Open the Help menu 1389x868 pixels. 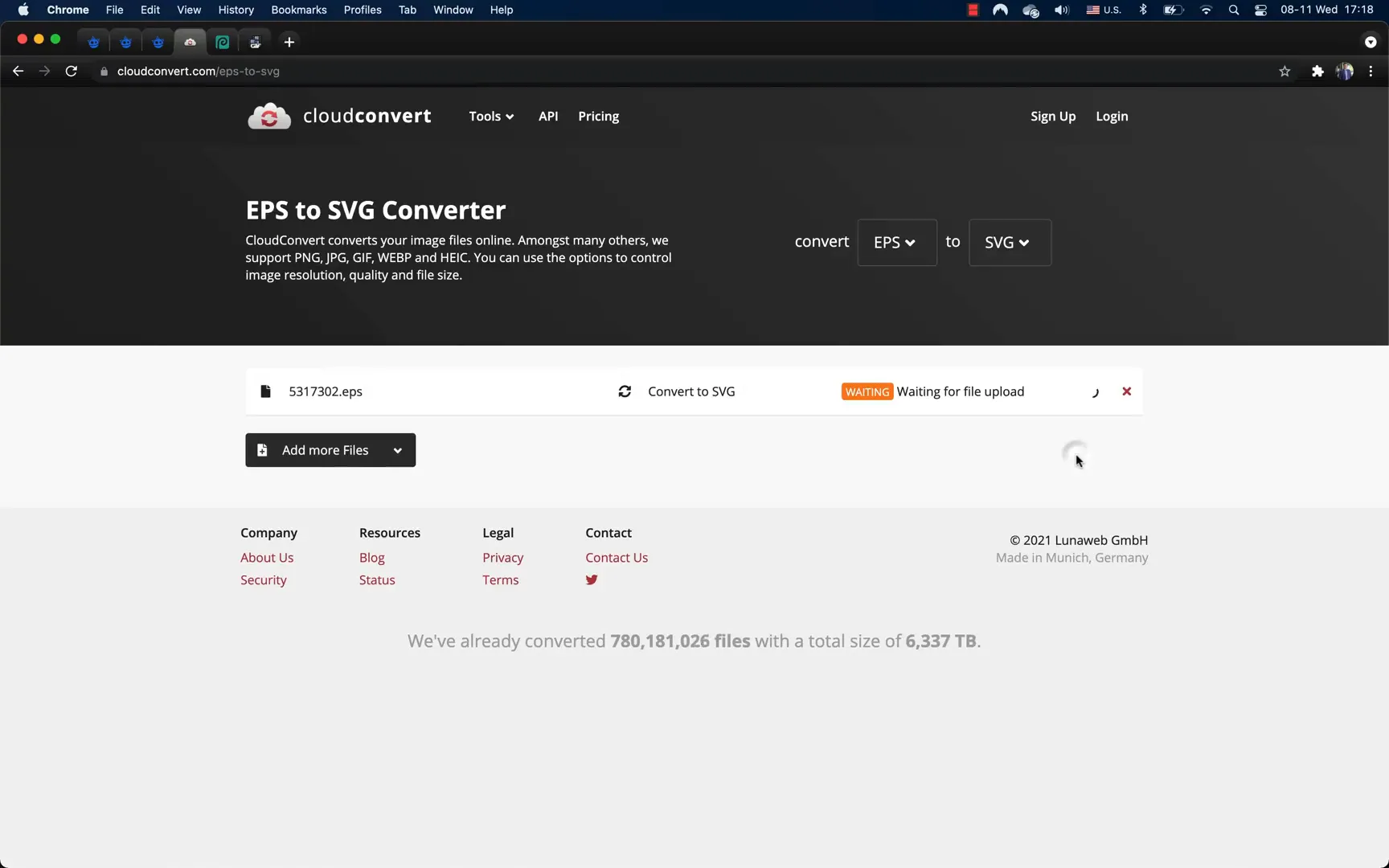(x=502, y=10)
